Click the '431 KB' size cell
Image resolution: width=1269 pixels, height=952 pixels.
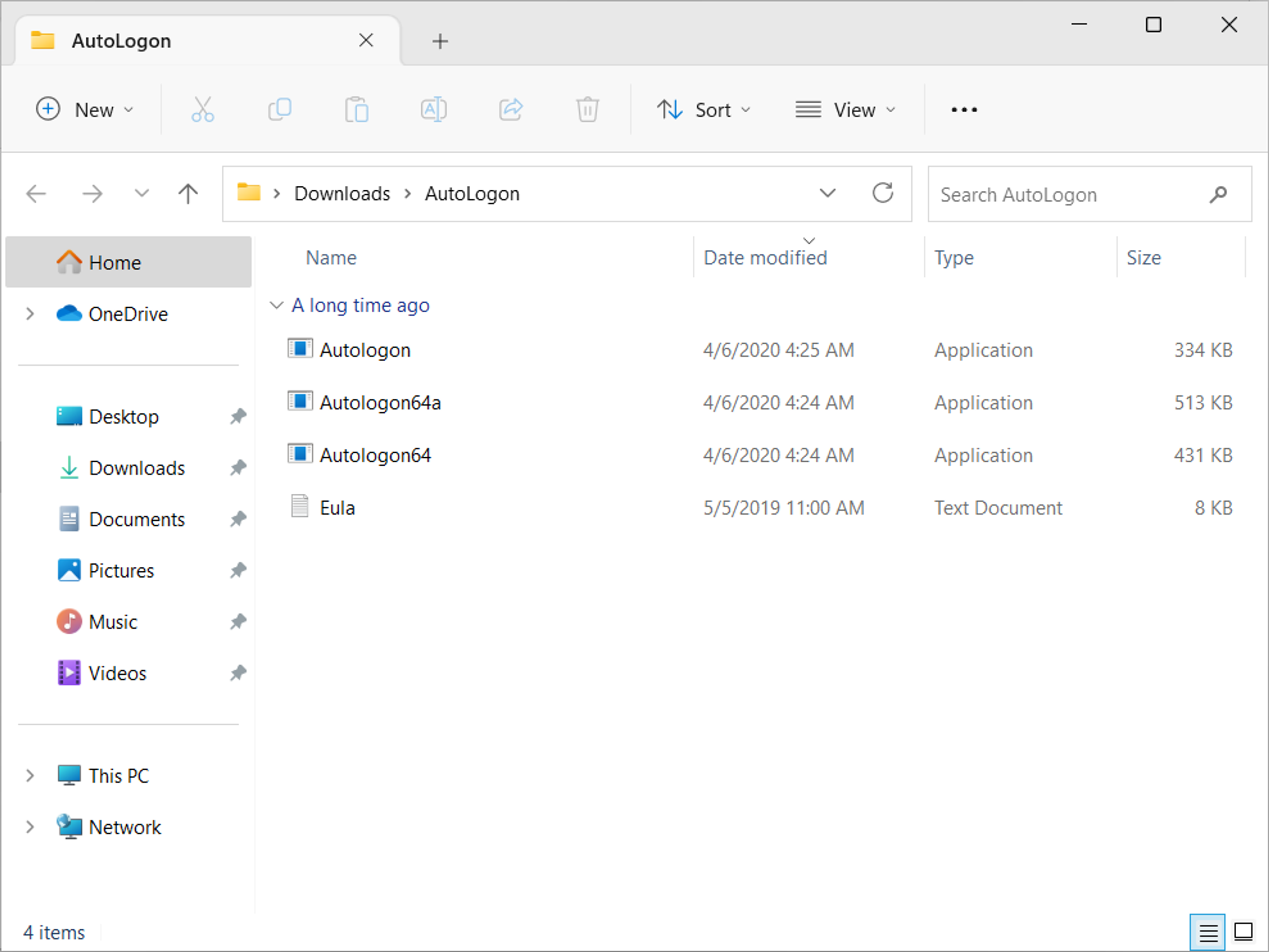point(1203,455)
